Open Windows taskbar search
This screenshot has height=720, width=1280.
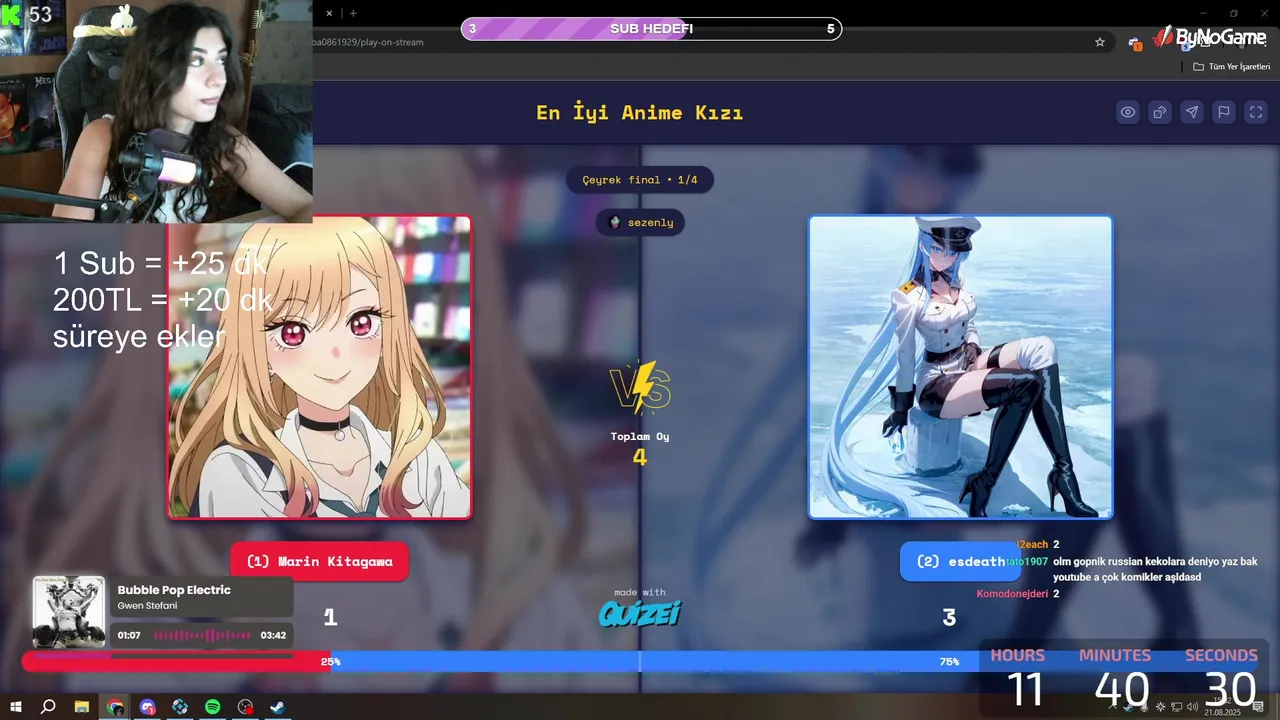click(48, 707)
